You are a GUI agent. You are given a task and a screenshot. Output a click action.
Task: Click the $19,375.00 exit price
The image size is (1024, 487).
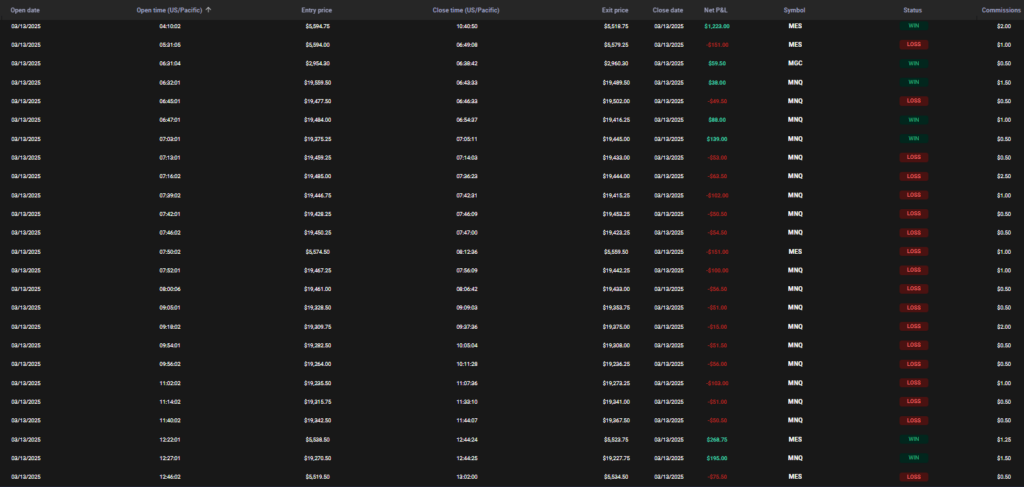616,326
